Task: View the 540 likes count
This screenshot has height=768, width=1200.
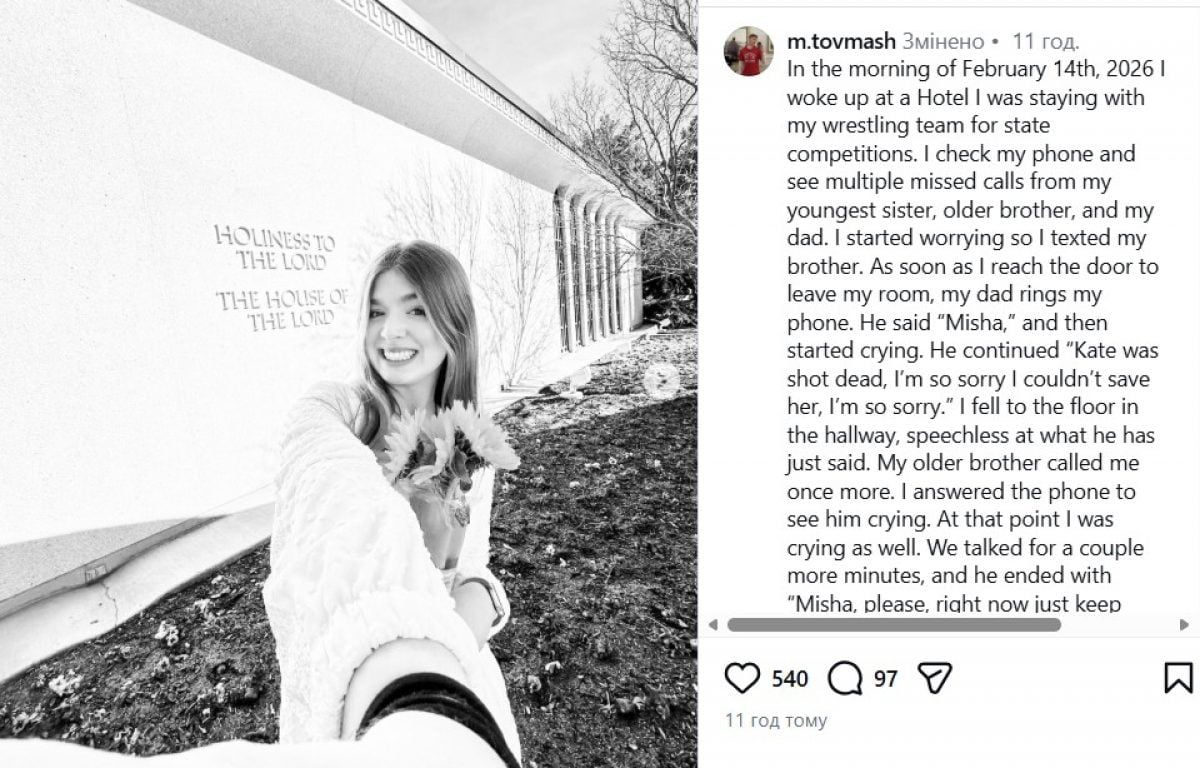Action: (x=790, y=679)
